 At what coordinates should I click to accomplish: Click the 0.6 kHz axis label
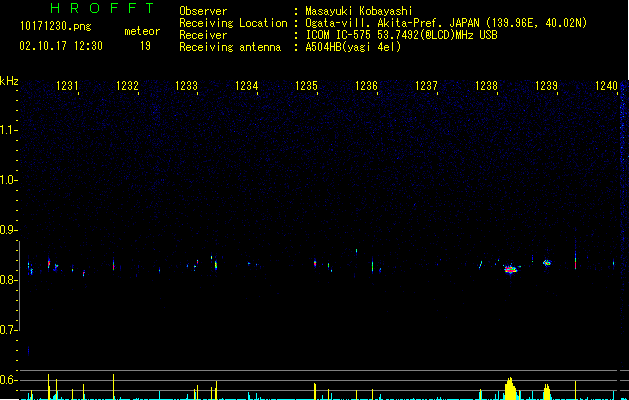[x=8, y=380]
